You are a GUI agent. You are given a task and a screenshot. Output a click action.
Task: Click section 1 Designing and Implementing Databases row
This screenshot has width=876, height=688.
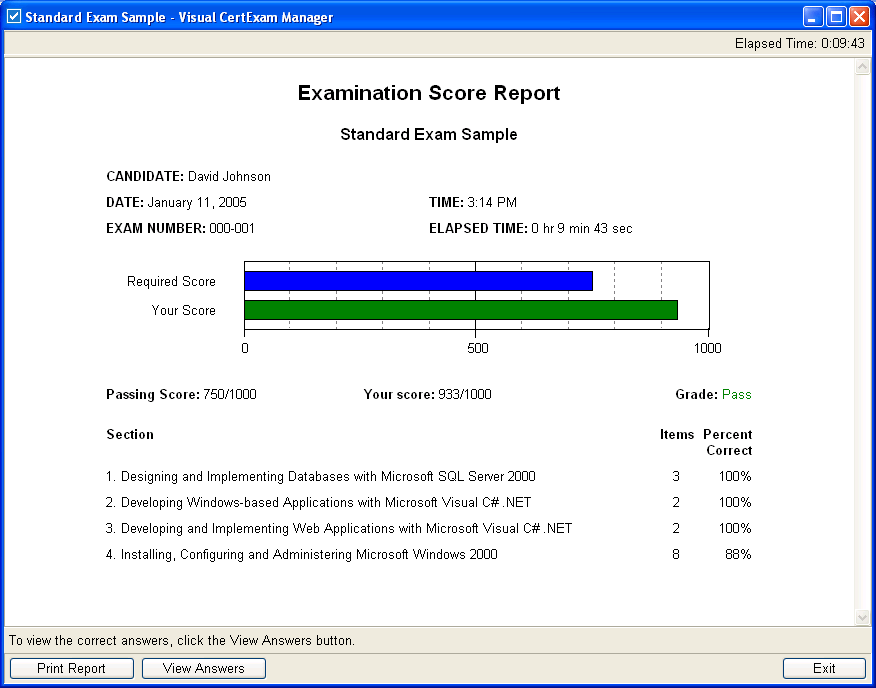[x=429, y=476]
